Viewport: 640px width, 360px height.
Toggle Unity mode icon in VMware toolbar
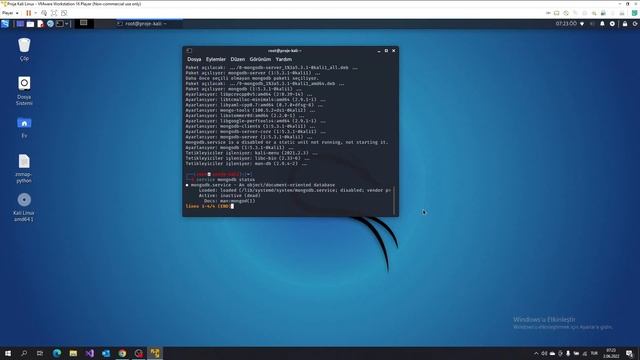pos(64,13)
